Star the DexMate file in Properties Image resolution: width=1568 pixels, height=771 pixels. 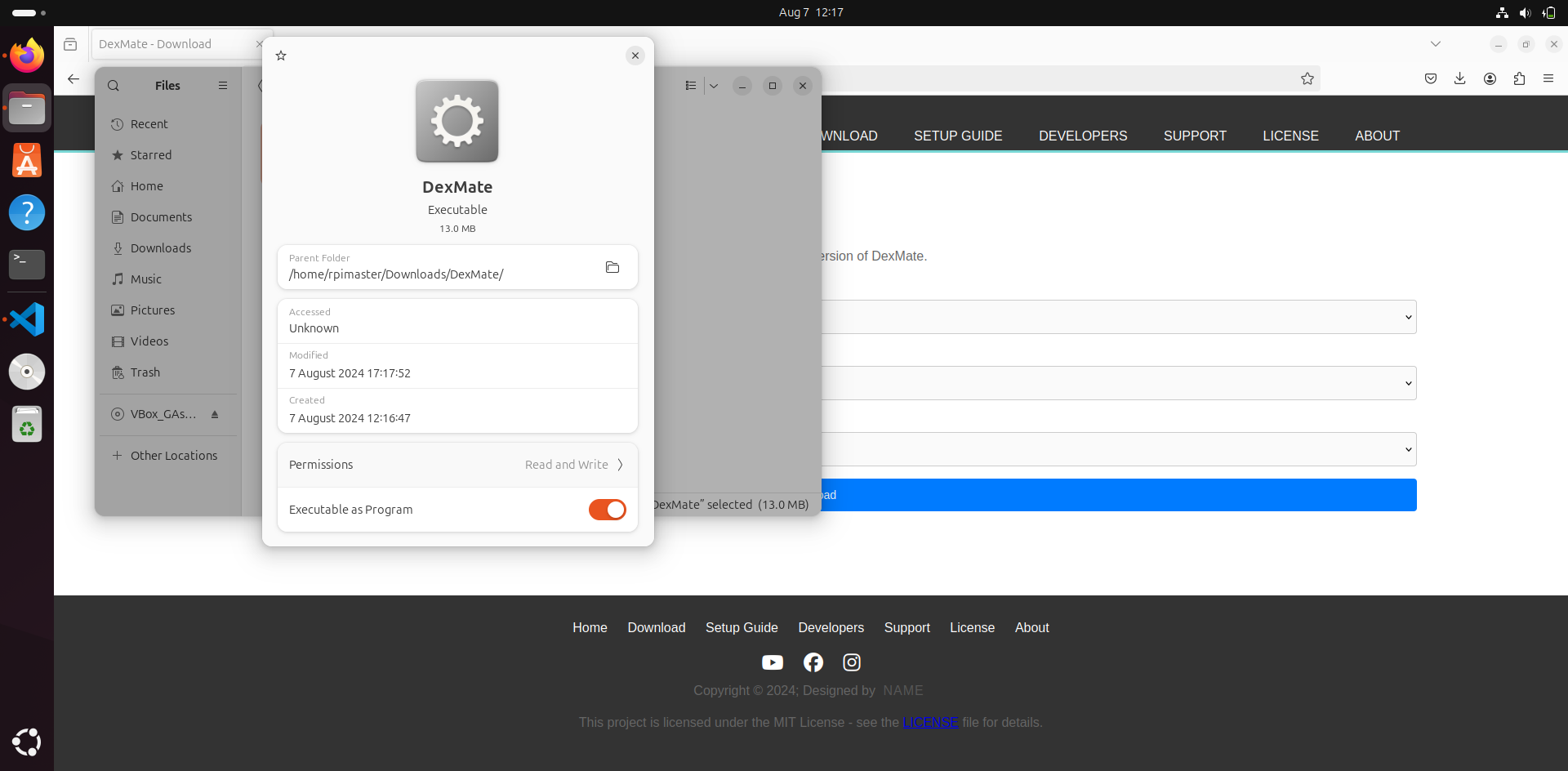tap(281, 56)
